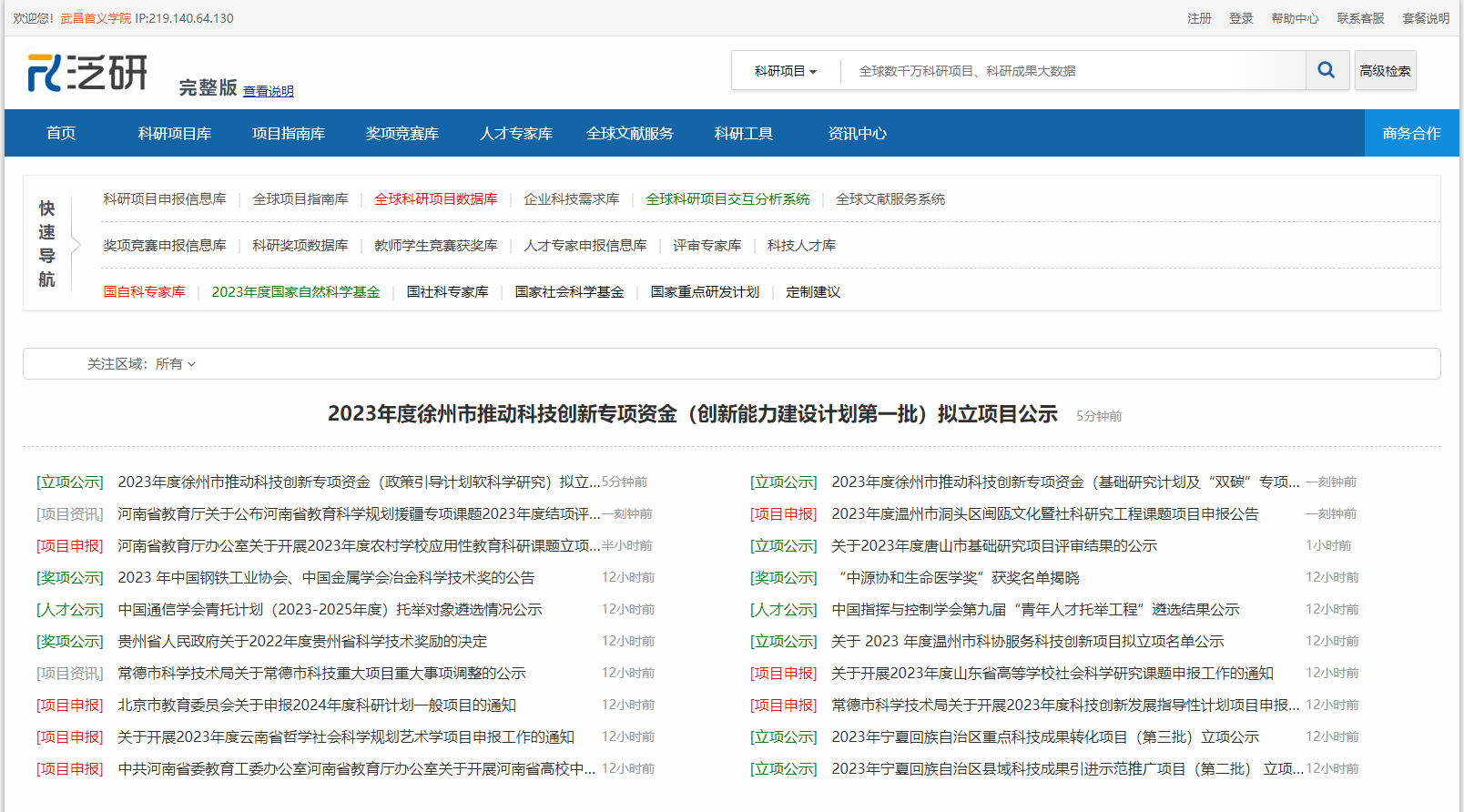Go to 全球文献服务 menu item
The image size is (1464, 812).
(630, 134)
